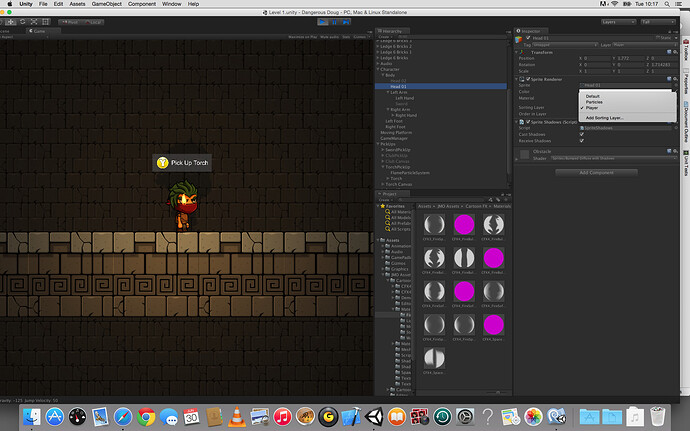Click the Materials breadcrumb in Project

[x=502, y=206]
